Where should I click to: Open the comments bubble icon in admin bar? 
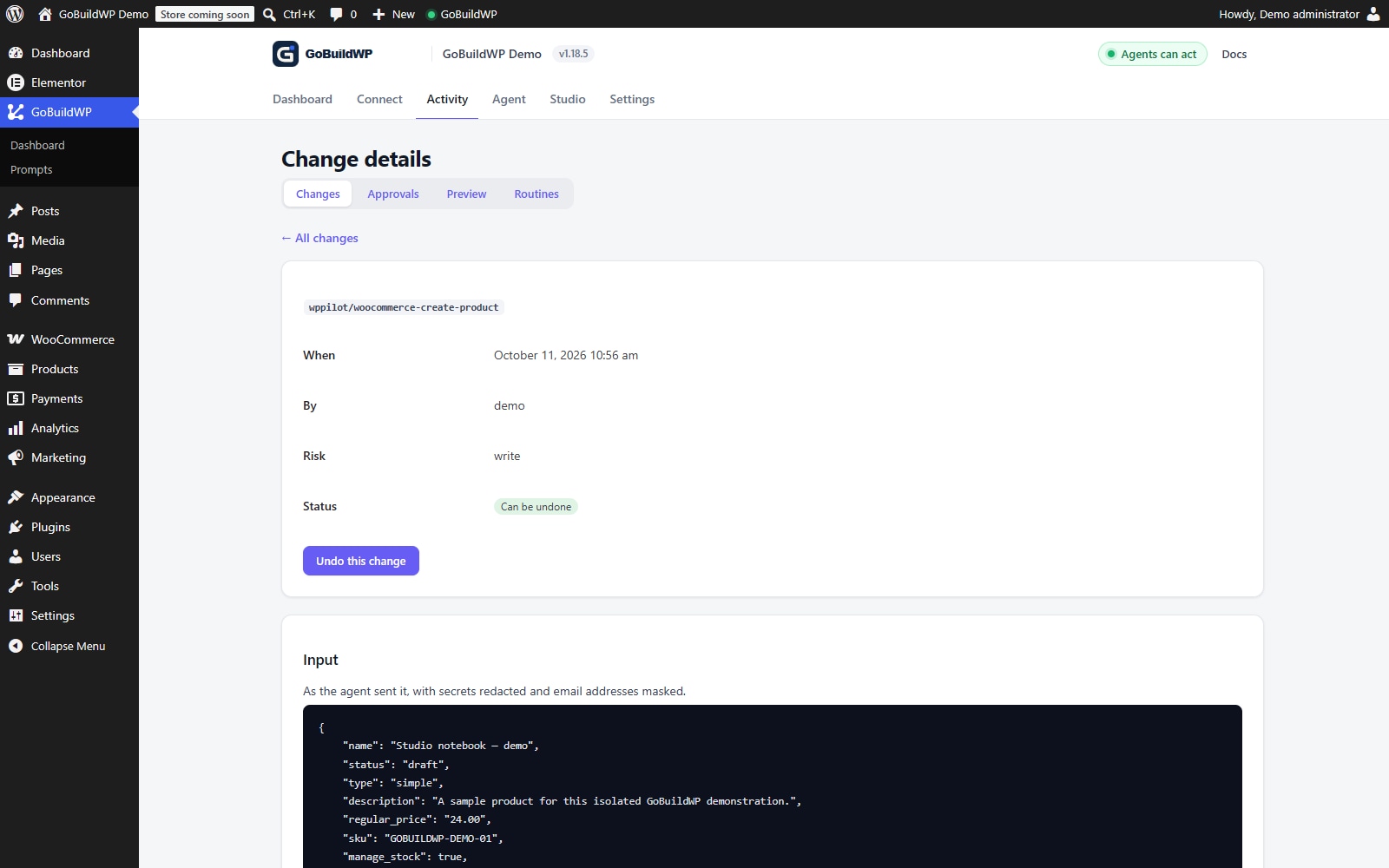[x=336, y=14]
